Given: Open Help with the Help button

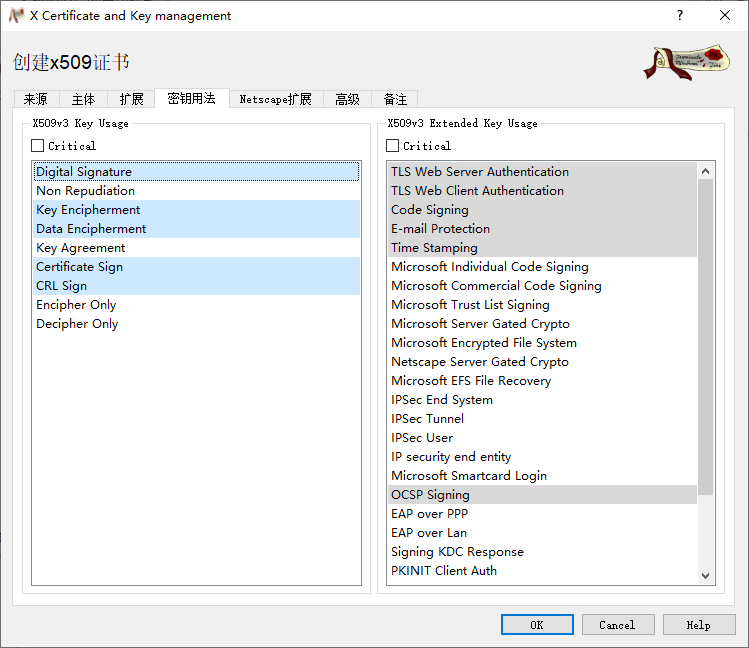Looking at the screenshot, I should (x=698, y=625).
